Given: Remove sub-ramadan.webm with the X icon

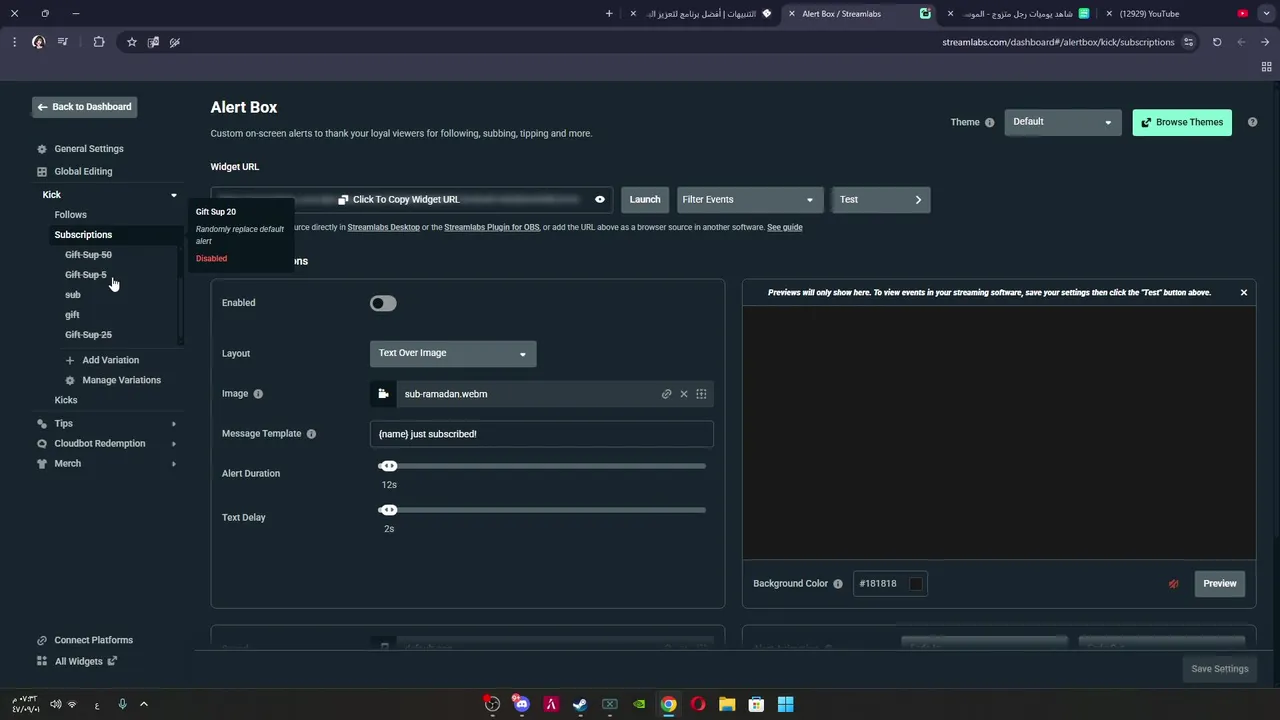Looking at the screenshot, I should coord(684,394).
